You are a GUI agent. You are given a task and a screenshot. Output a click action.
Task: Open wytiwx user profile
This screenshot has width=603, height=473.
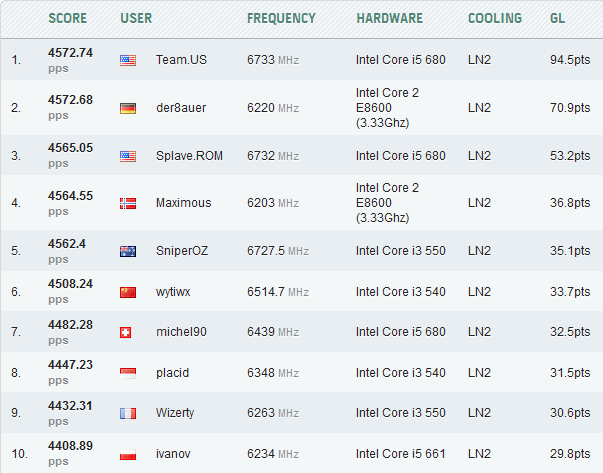tap(173, 292)
